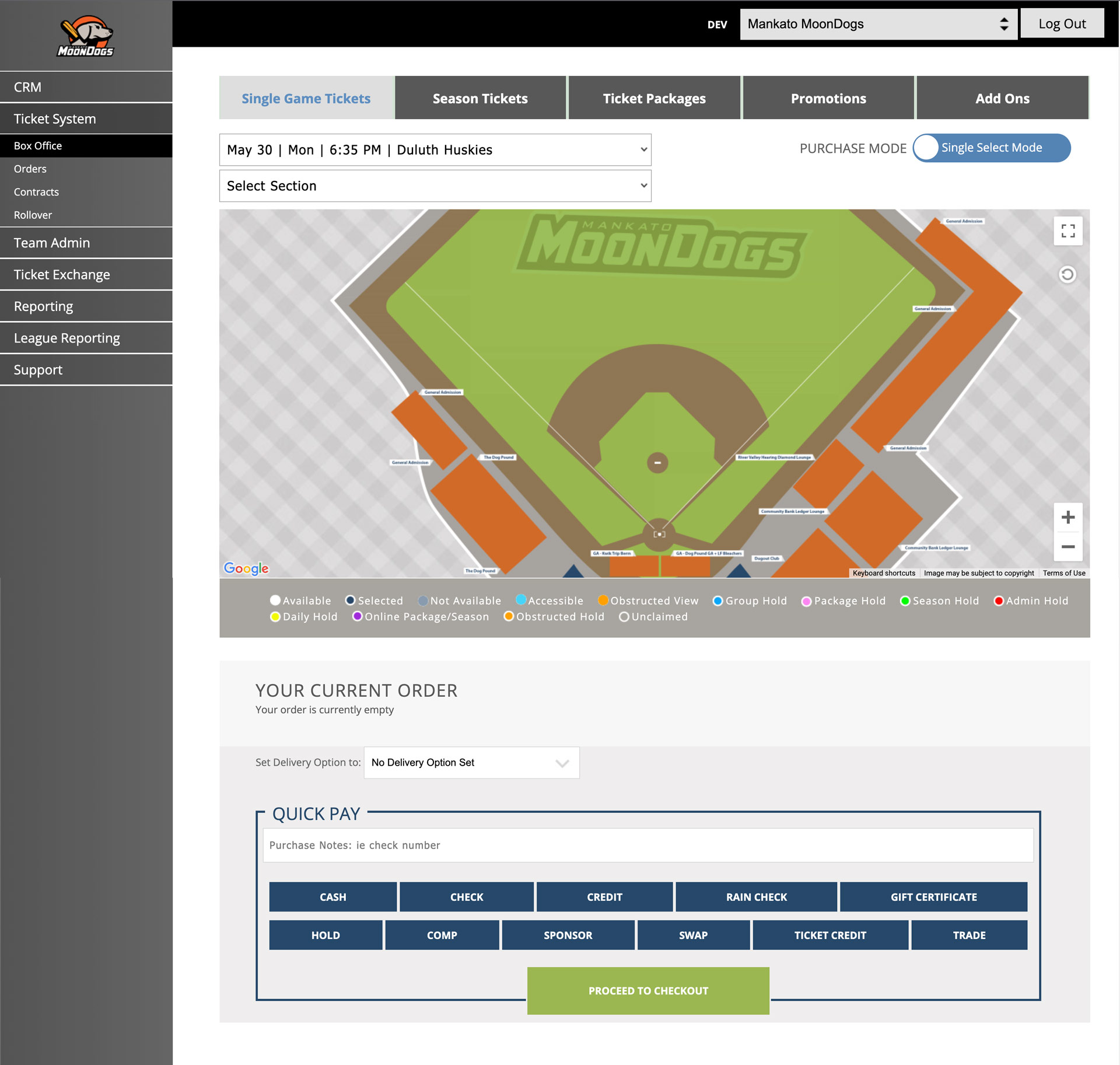The width and height of the screenshot is (1120, 1065).
Task: Click River Valley Hearing Diamond Lounge label
Action: [x=774, y=458]
